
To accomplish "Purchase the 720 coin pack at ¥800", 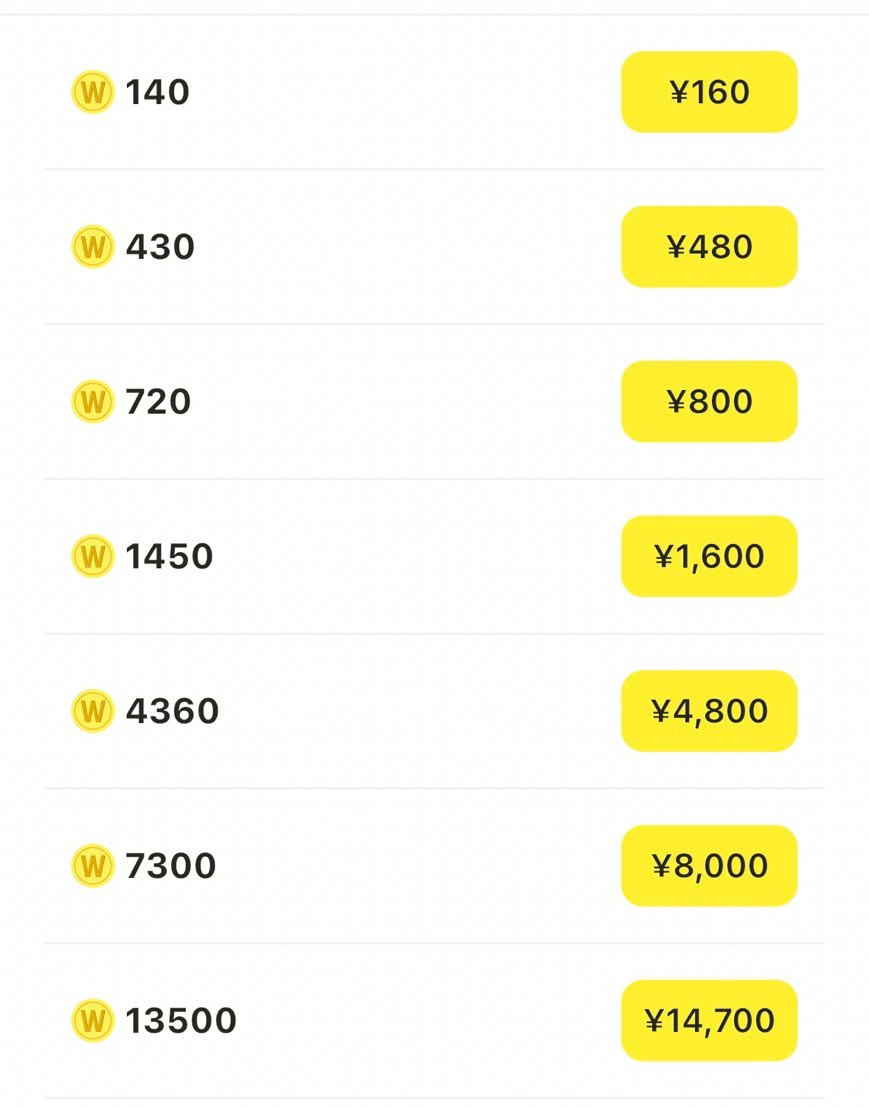I will [x=709, y=402].
